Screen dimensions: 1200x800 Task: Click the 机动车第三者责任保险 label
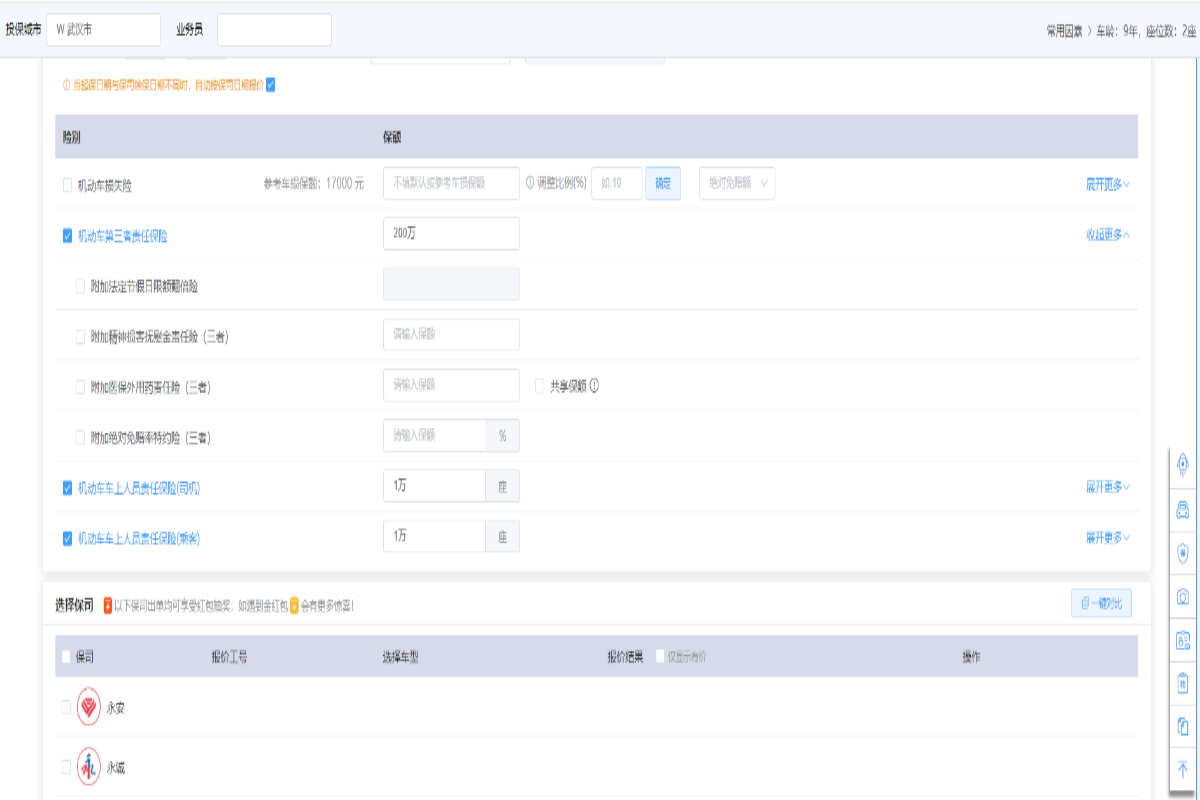pyautogui.click(x=123, y=236)
